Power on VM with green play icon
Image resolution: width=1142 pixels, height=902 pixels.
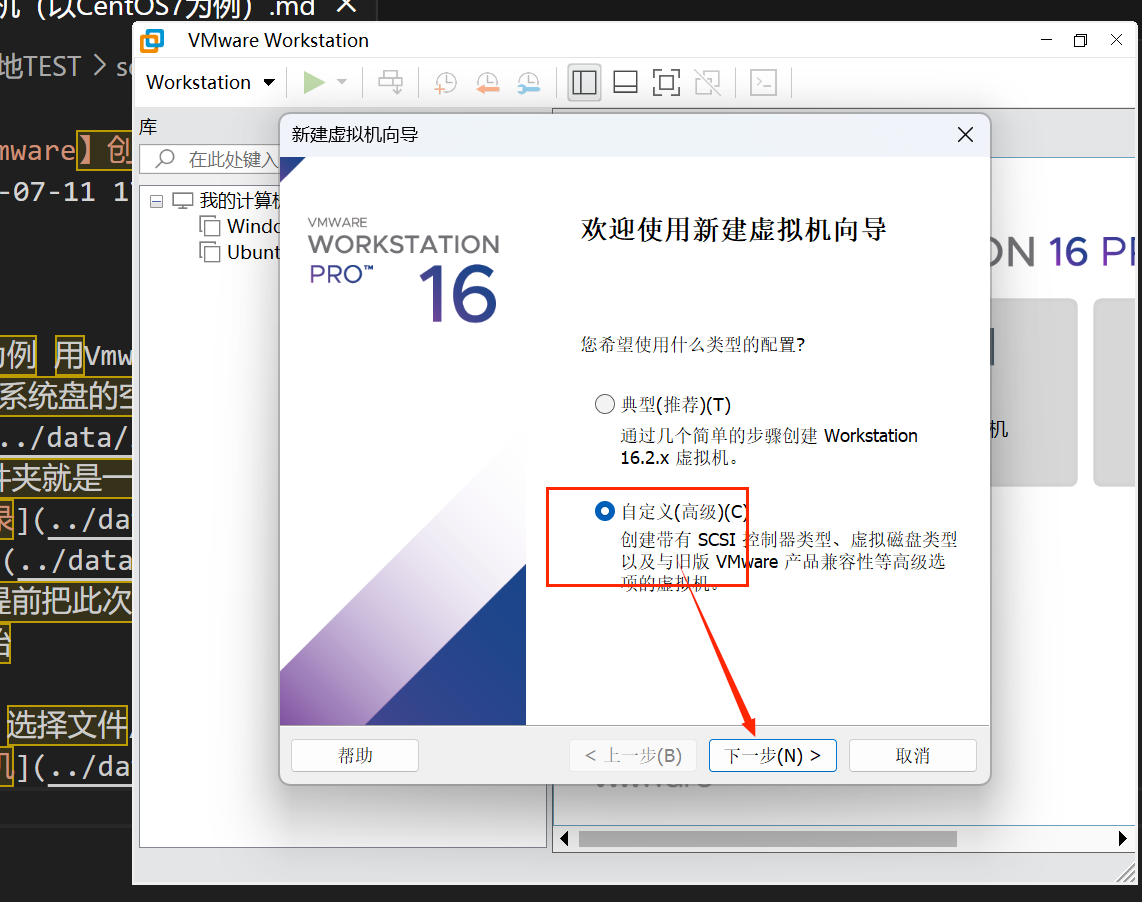point(314,82)
